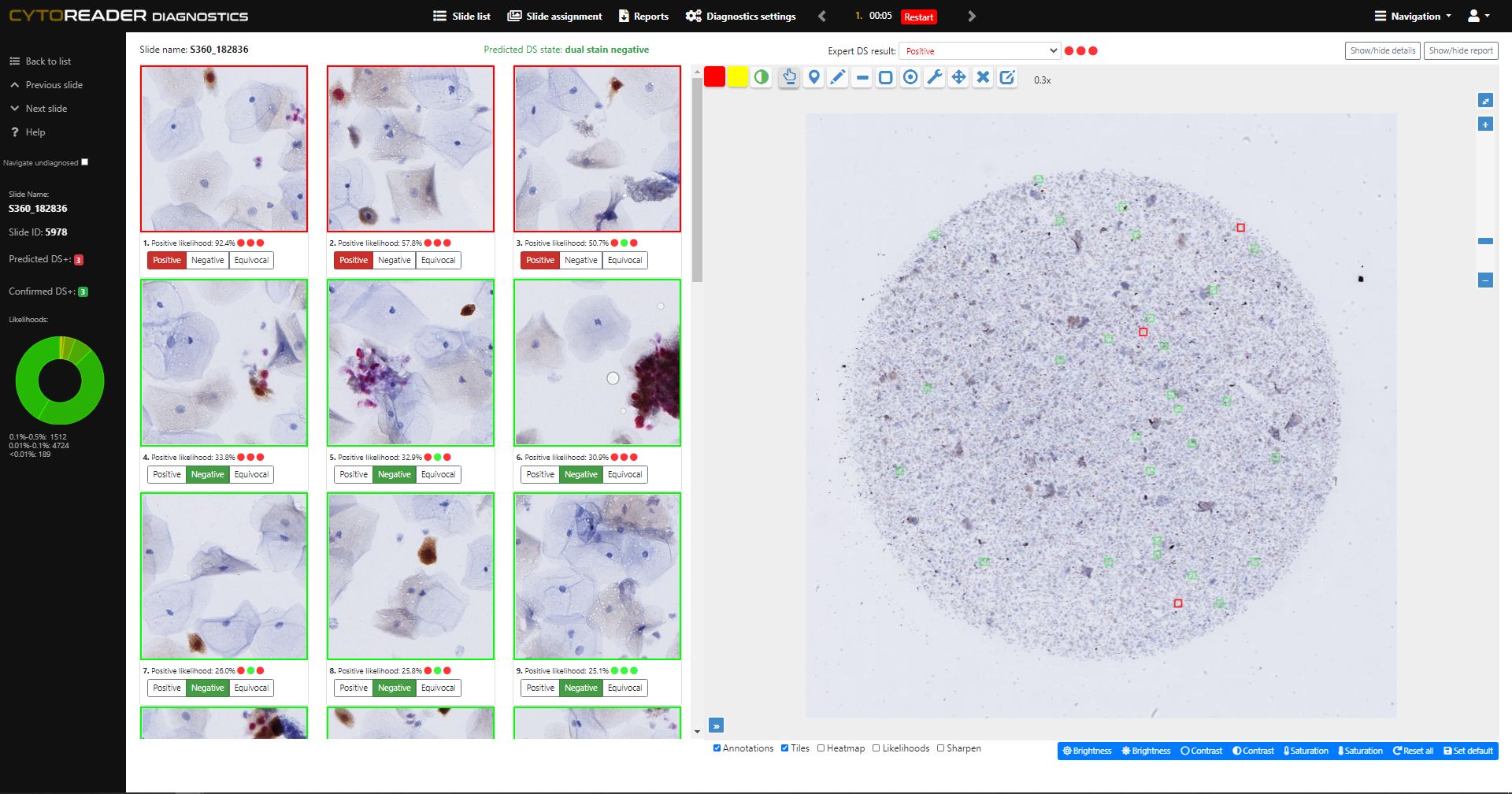The width and height of the screenshot is (1512, 794).
Task: Toggle the Navigate undiagnosed checkbox
Action: 85,162
